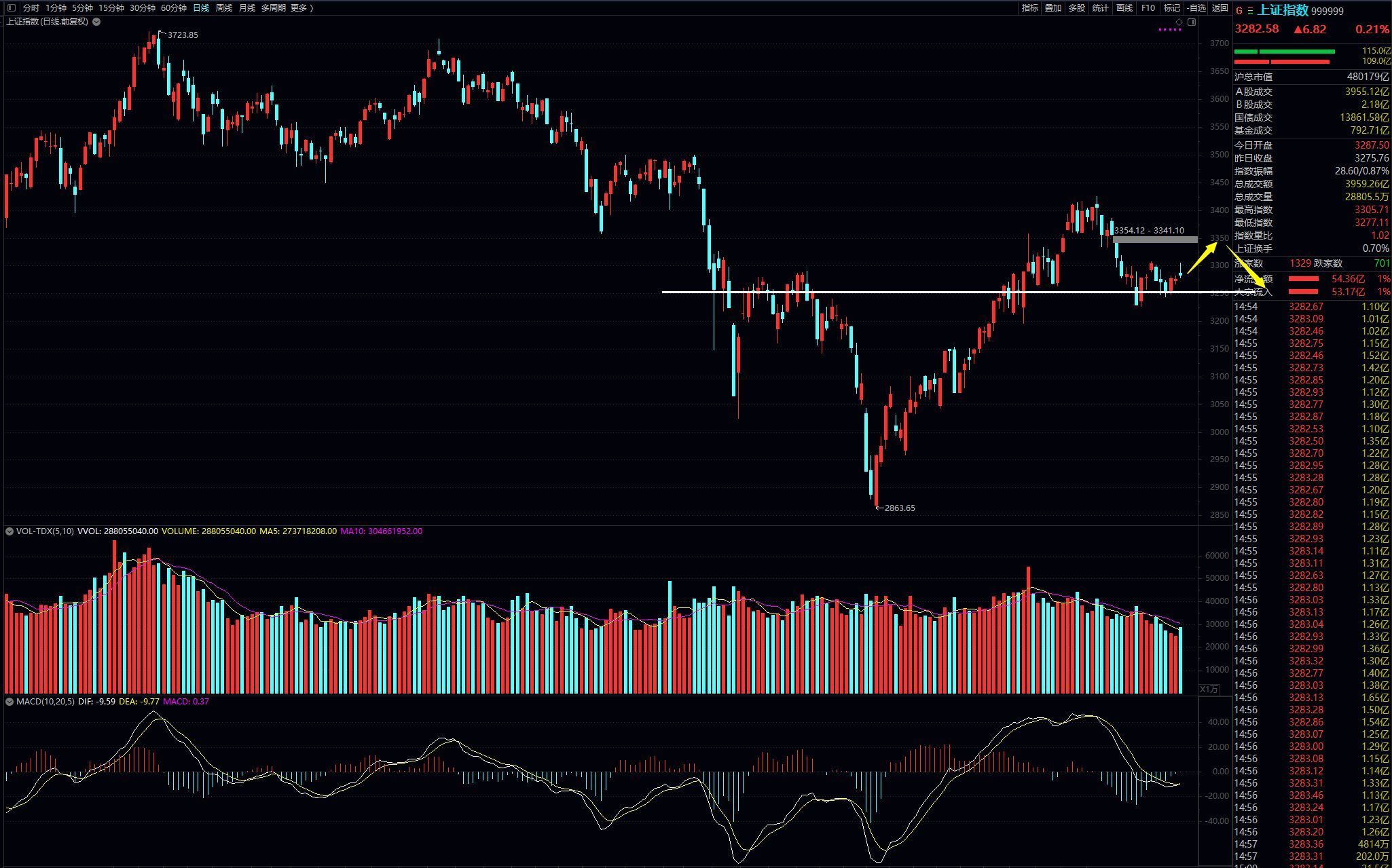Click the MACD DIF -9.59 label
The image size is (1392, 868).
pos(96,702)
